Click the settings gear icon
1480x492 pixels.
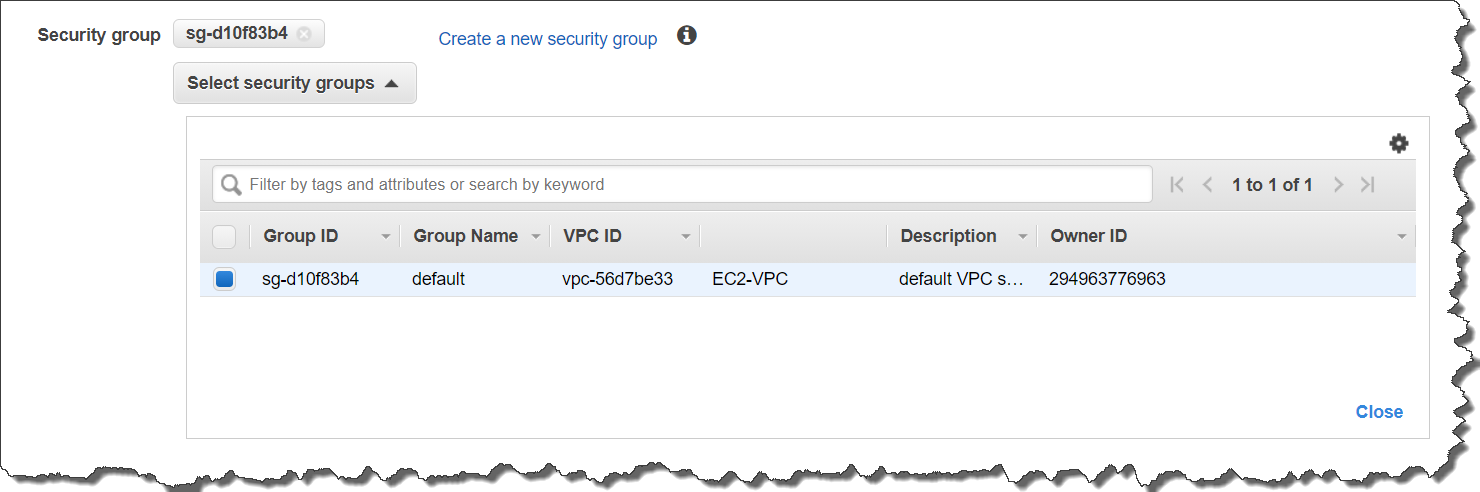click(1398, 144)
